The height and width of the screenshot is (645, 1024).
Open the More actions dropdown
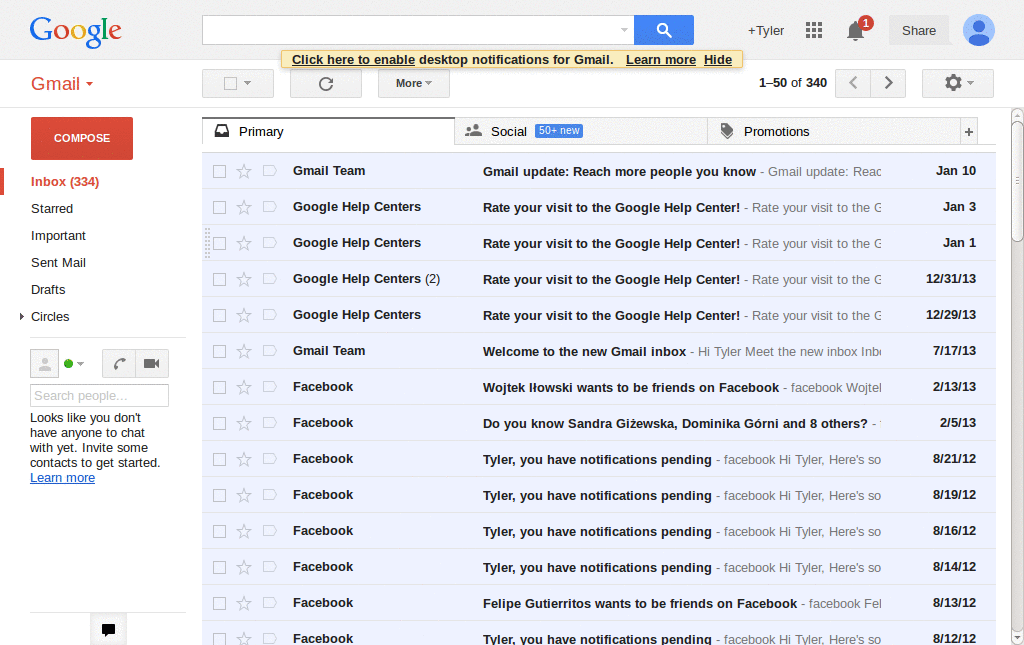coord(413,84)
